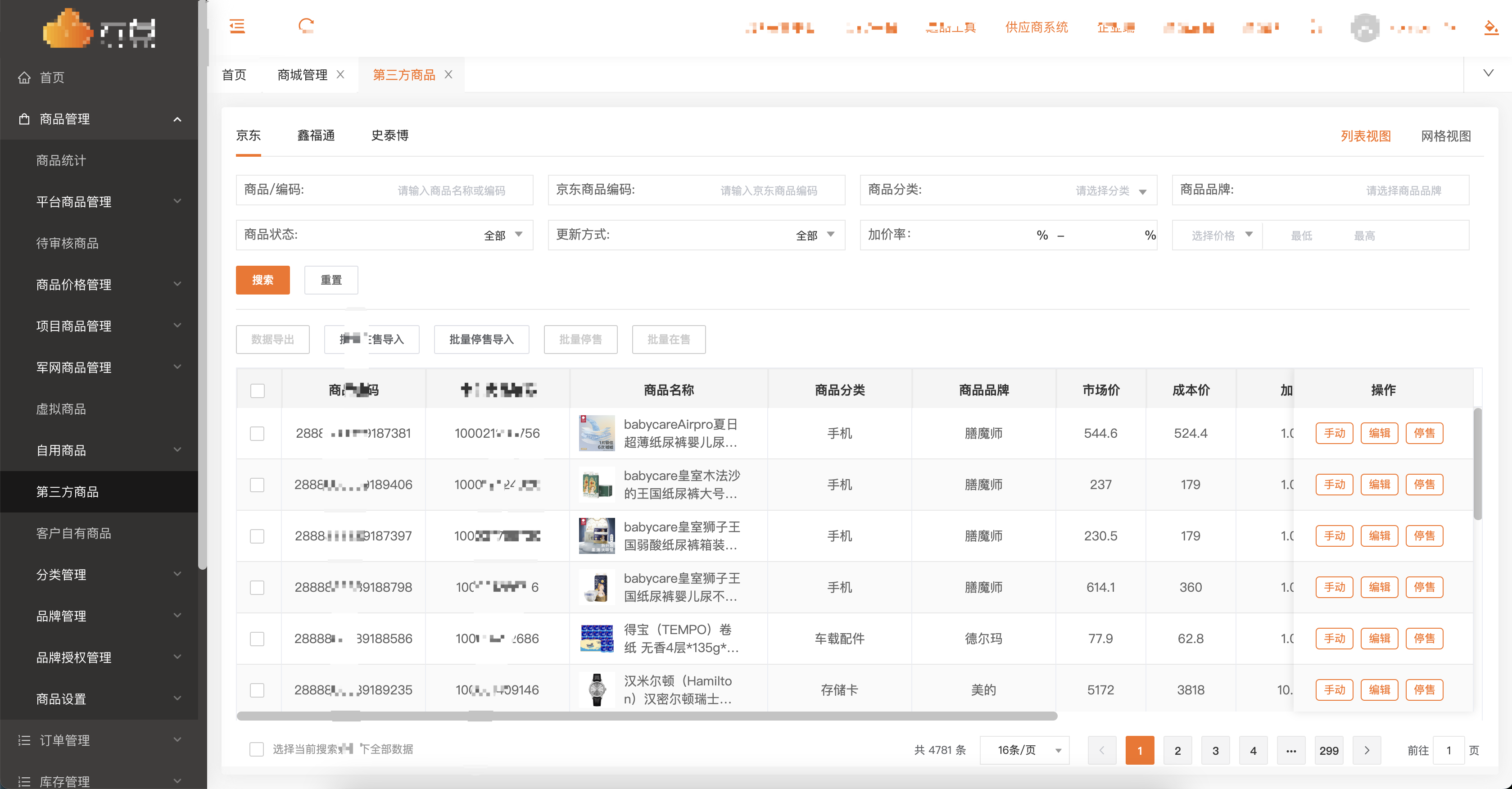The width and height of the screenshot is (1512, 789).
Task: Switch to the 京东 tab
Action: pyautogui.click(x=248, y=136)
